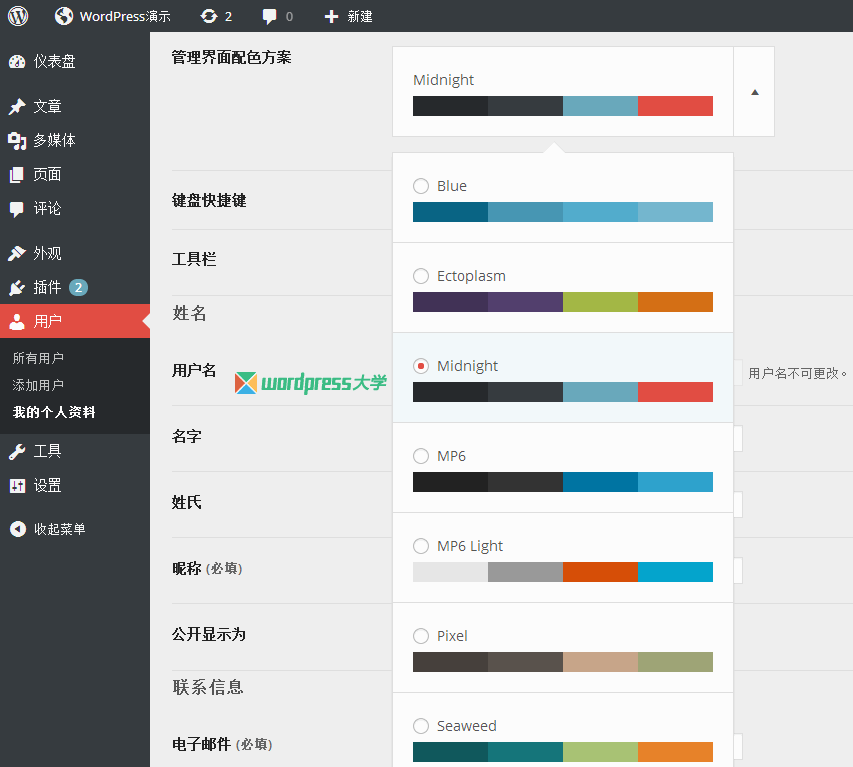
Task: Click the 仪表盘 dashboard icon
Action: 17,61
